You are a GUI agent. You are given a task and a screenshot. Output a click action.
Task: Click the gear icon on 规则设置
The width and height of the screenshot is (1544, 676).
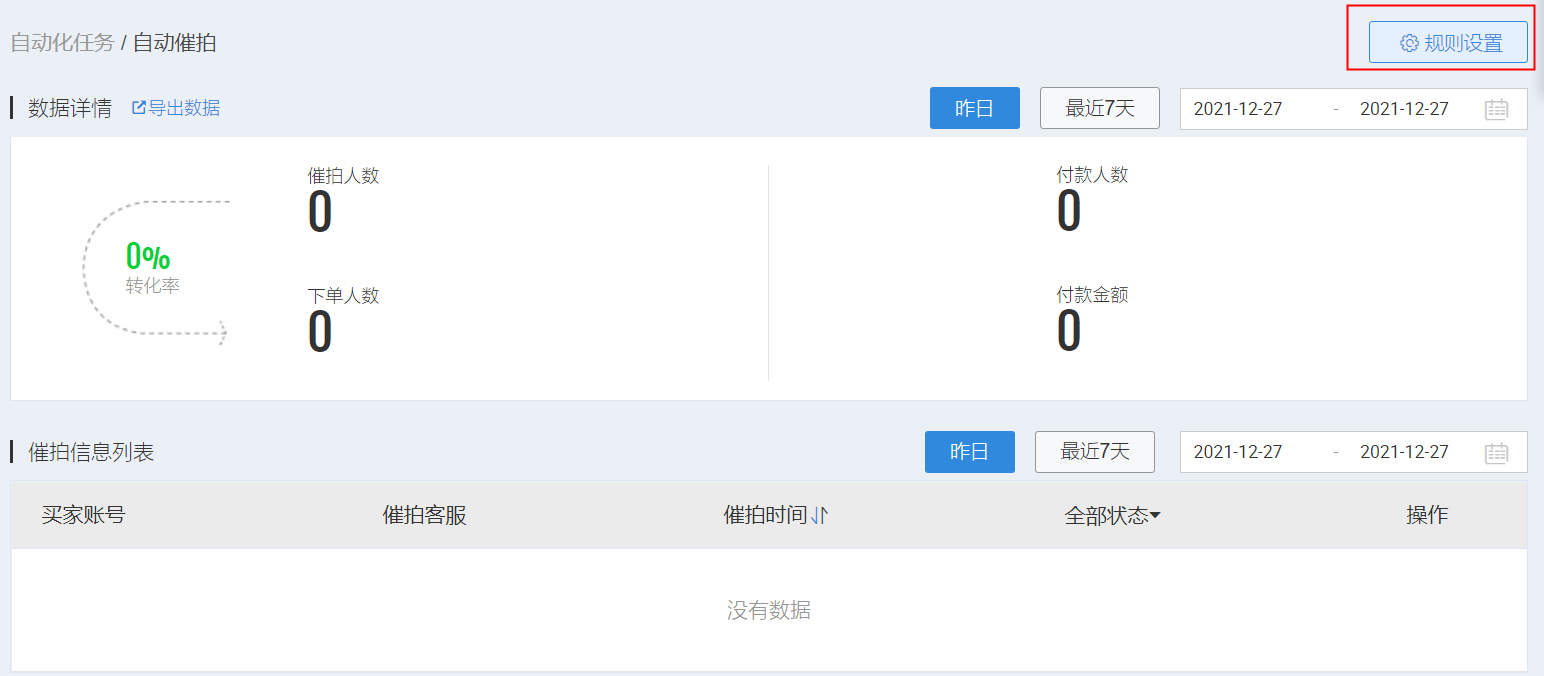pos(1409,43)
